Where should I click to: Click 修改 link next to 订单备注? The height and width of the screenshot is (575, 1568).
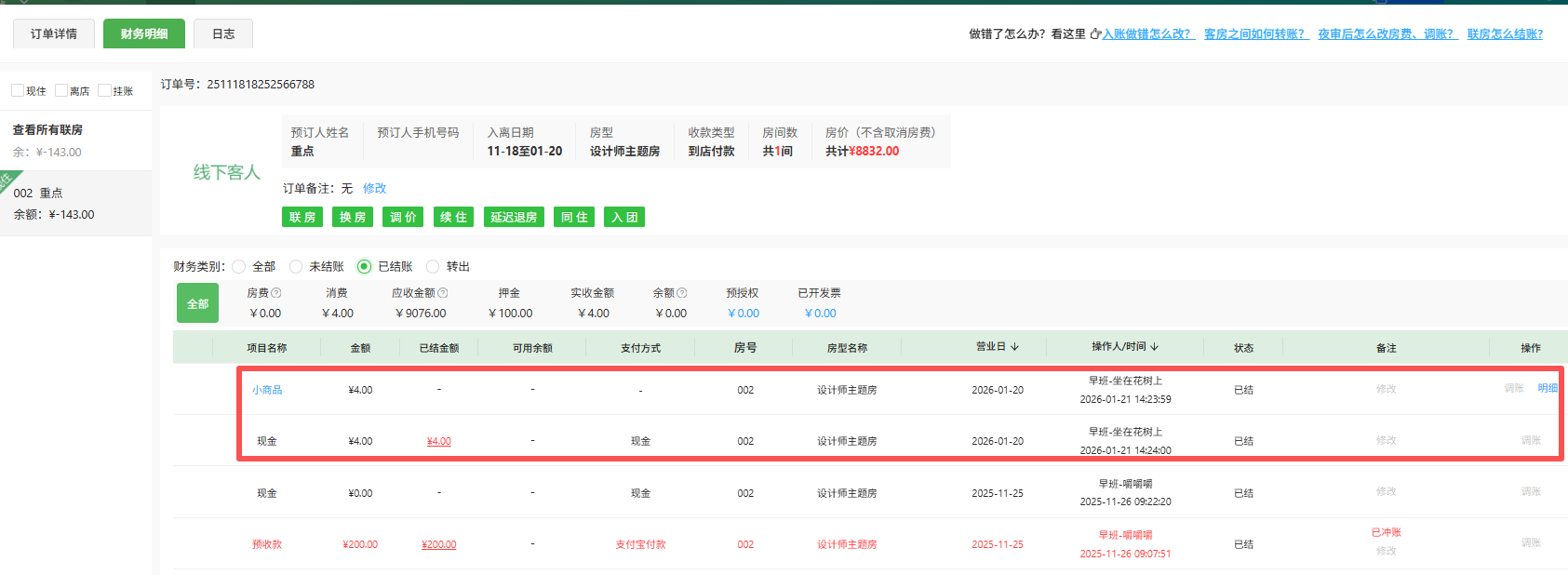374,189
